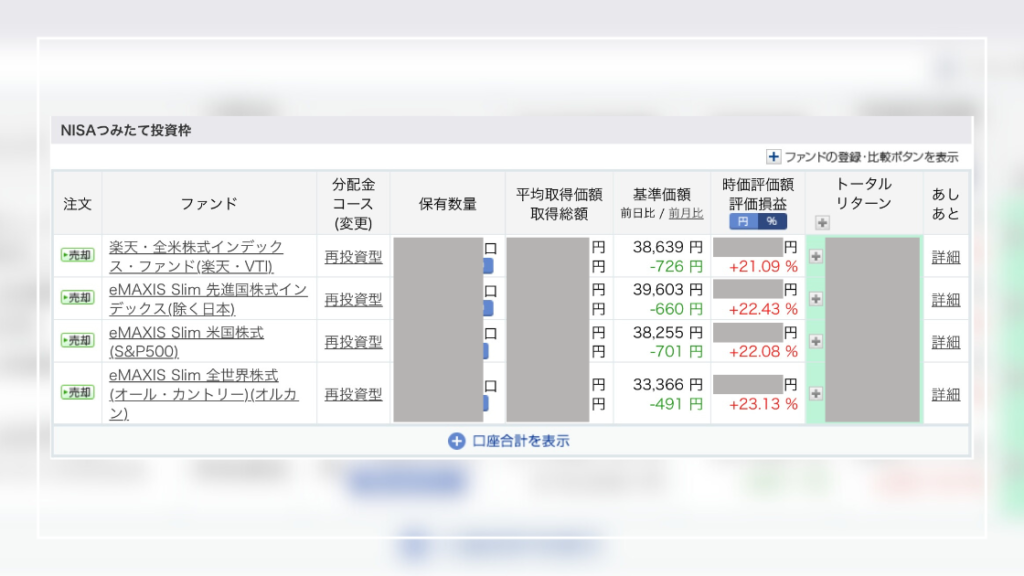Switch 基準価額 comparison to 前月比
1024x576 pixels.
coord(685,213)
